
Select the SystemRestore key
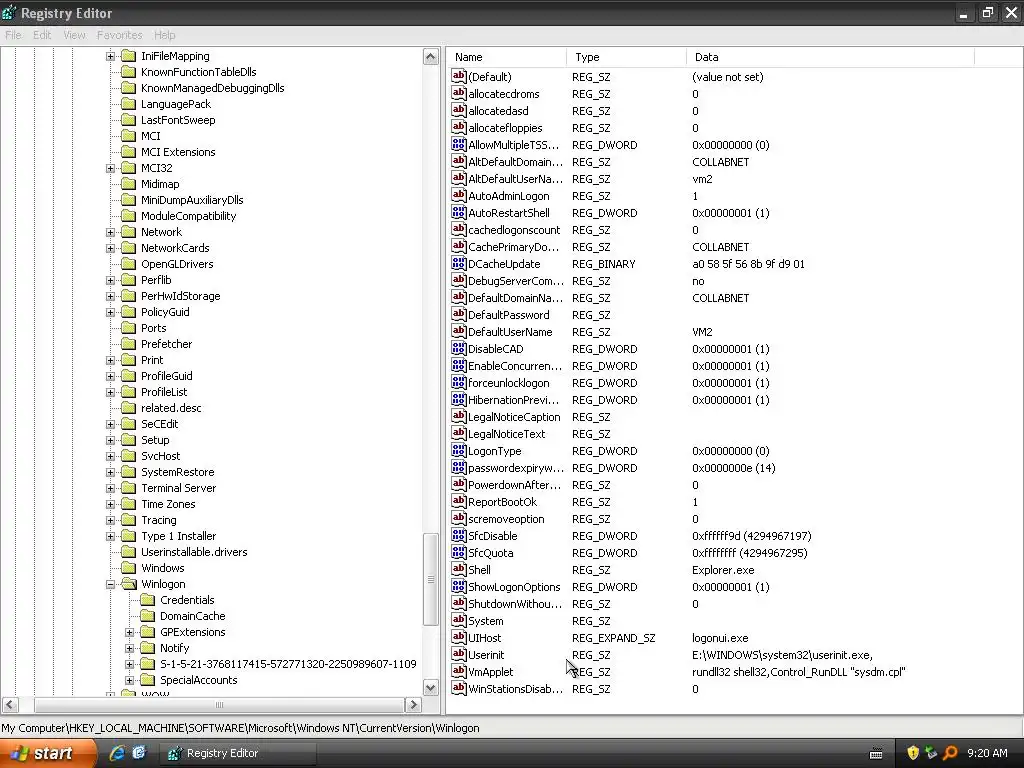coord(178,472)
